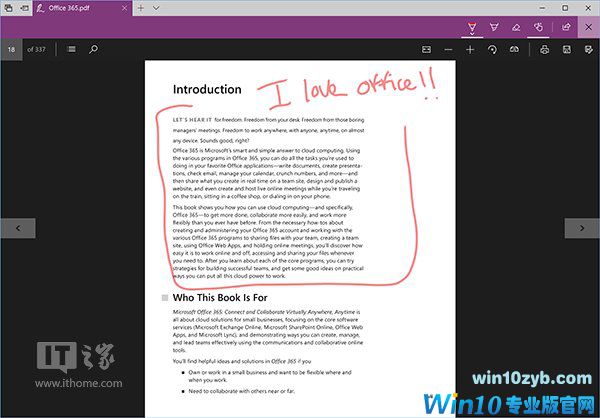Expand the tab preview chevron

click(x=156, y=8)
